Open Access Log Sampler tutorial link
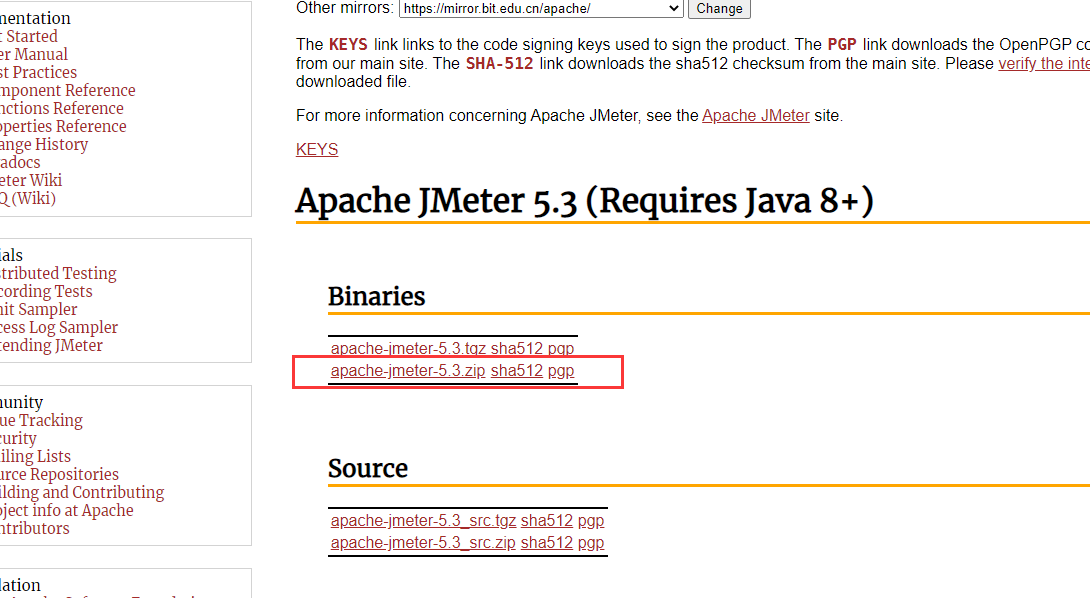Screen dimensions: 1090x598 (59, 328)
